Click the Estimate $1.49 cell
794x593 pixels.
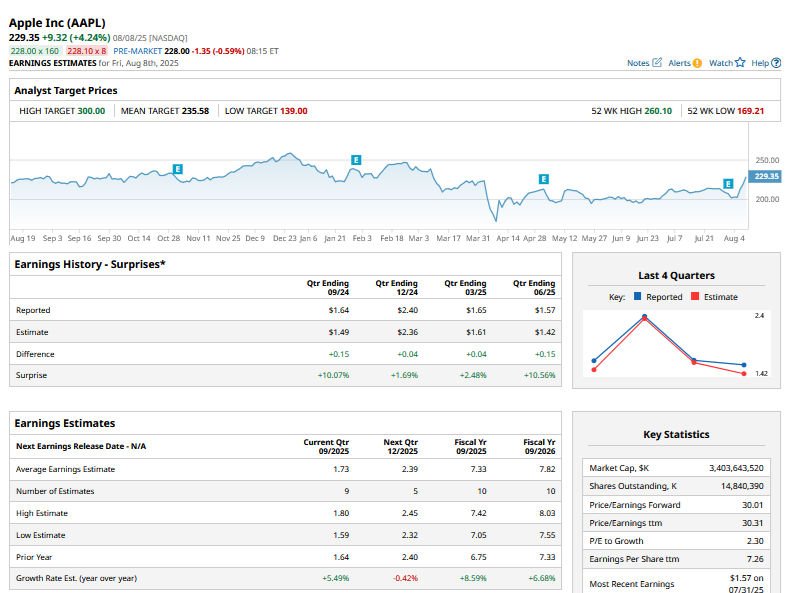coord(339,332)
